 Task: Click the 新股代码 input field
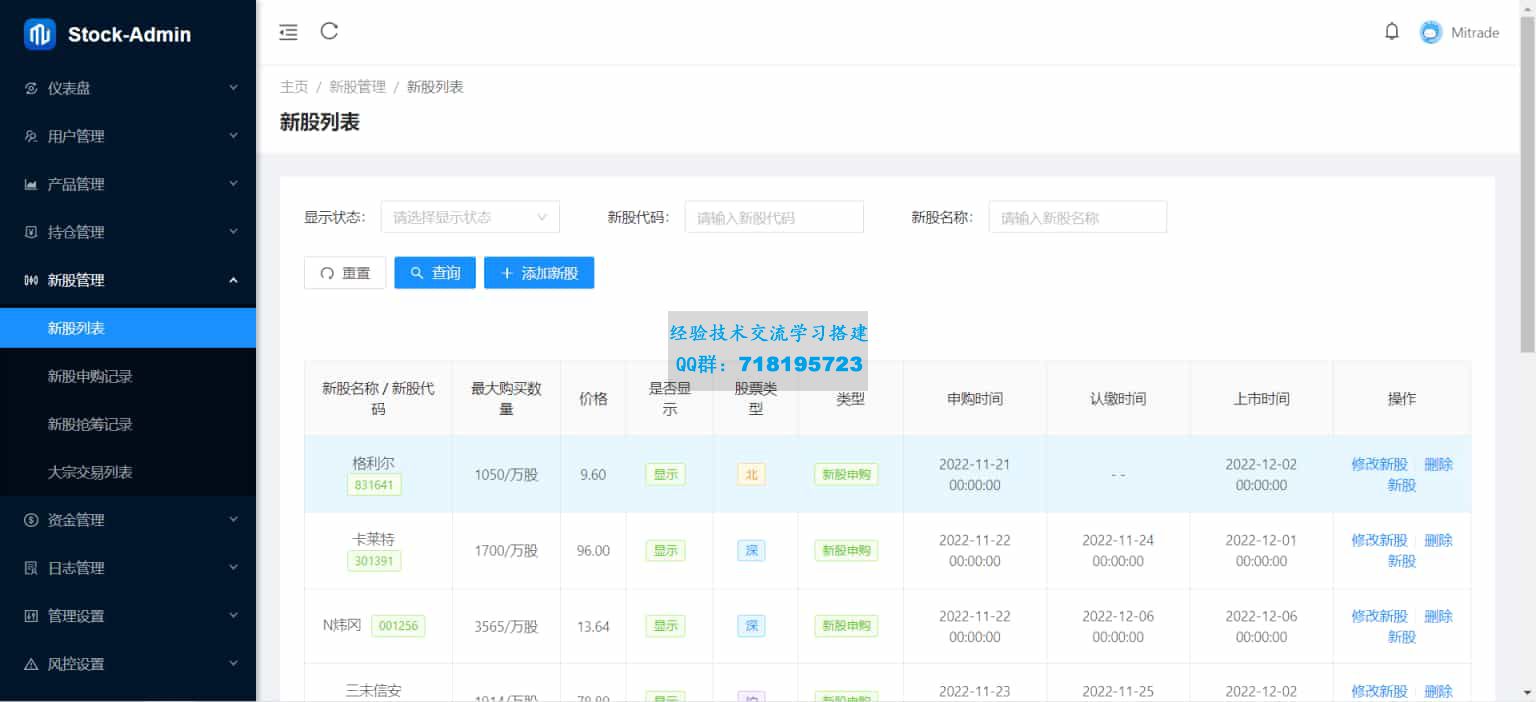coord(774,217)
